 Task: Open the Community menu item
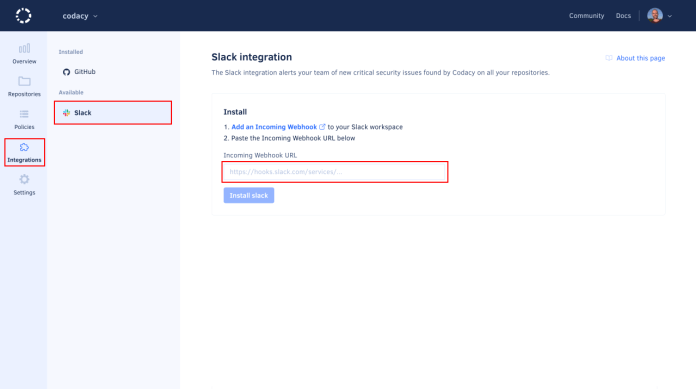[x=586, y=16]
